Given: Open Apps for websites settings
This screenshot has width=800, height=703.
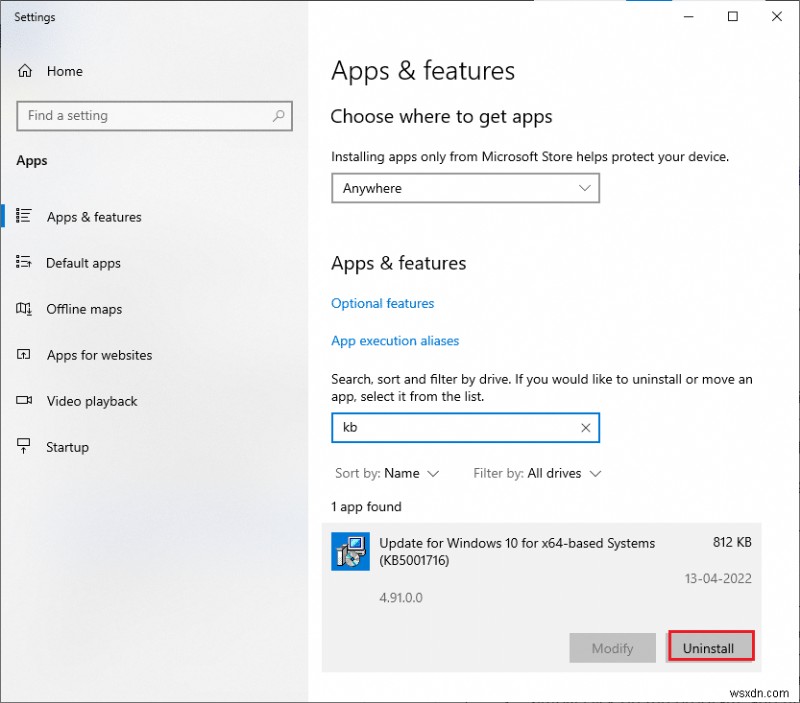Looking at the screenshot, I should [99, 355].
